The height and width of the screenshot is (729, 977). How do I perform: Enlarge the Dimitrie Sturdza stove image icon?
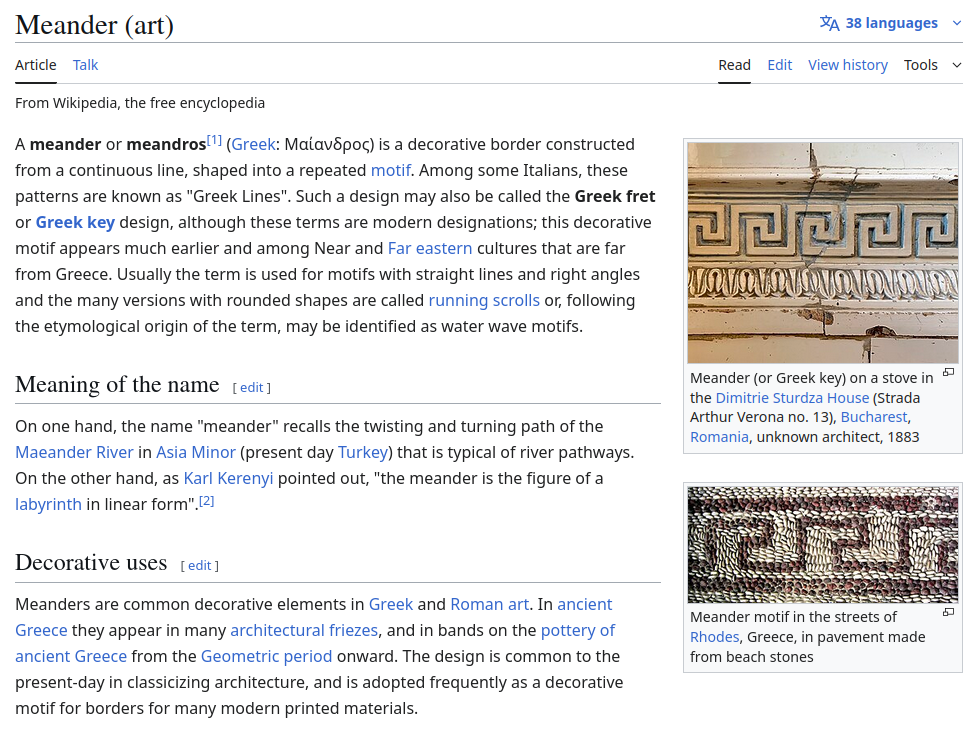(x=948, y=372)
